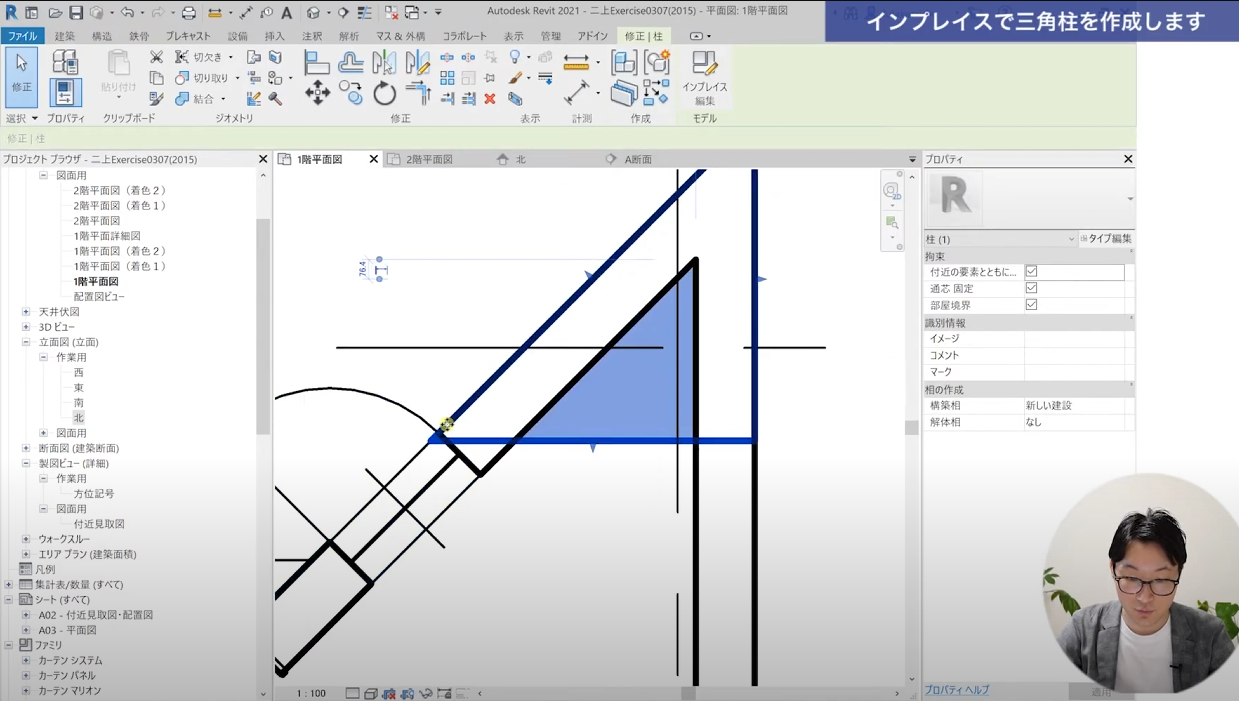Screen dimensions: 1239x701
Task: Click the Copy tool with two circles
Action: point(350,94)
